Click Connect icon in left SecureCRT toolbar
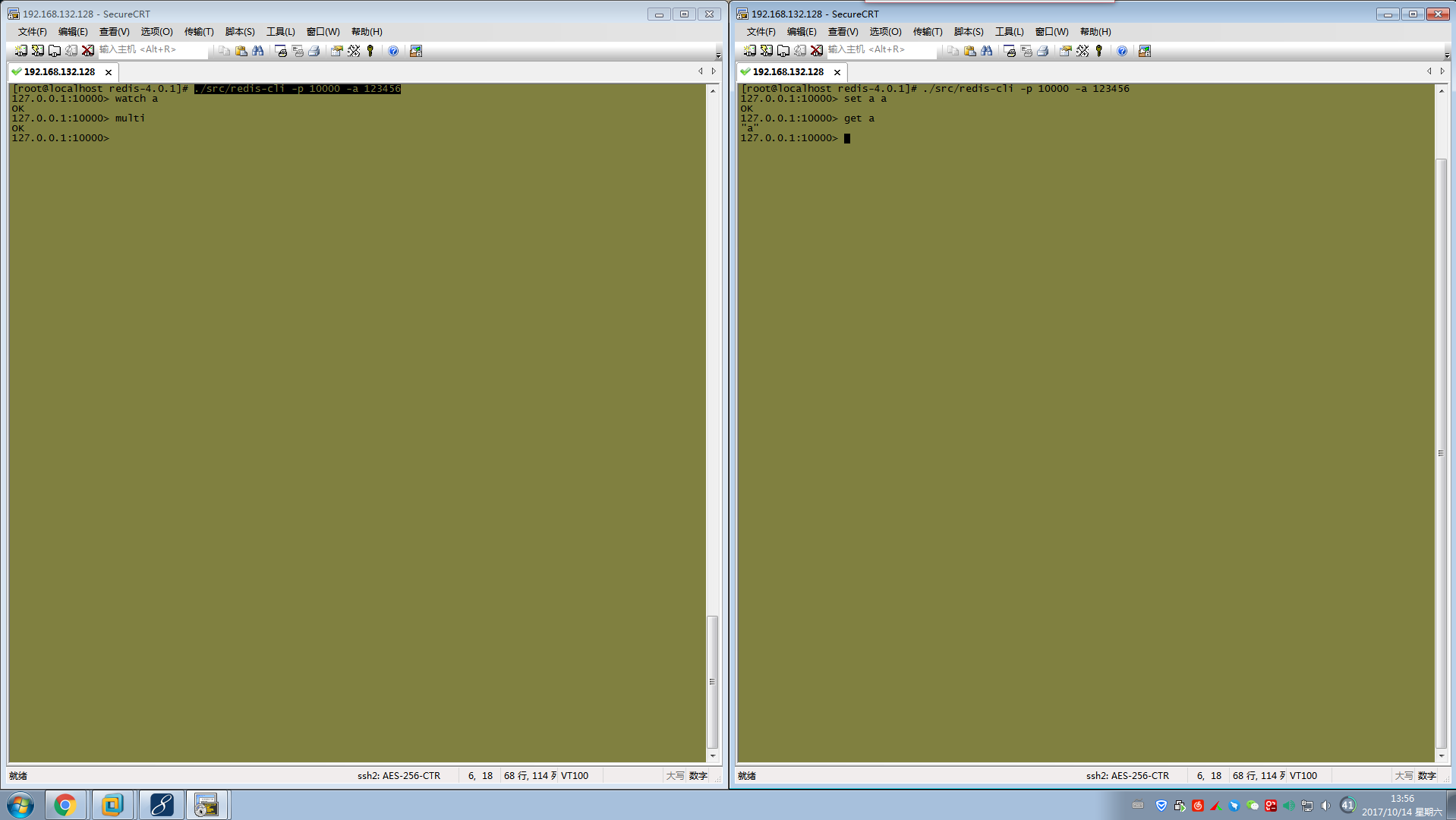Image resolution: width=1456 pixels, height=820 pixels. tap(21, 51)
